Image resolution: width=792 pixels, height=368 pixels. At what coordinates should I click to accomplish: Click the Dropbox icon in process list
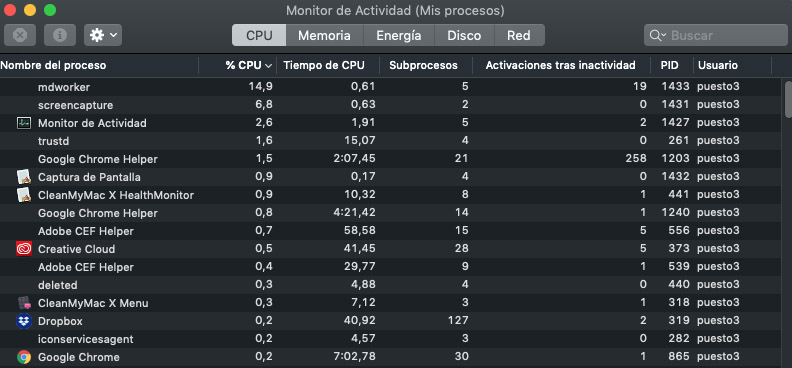coord(24,321)
